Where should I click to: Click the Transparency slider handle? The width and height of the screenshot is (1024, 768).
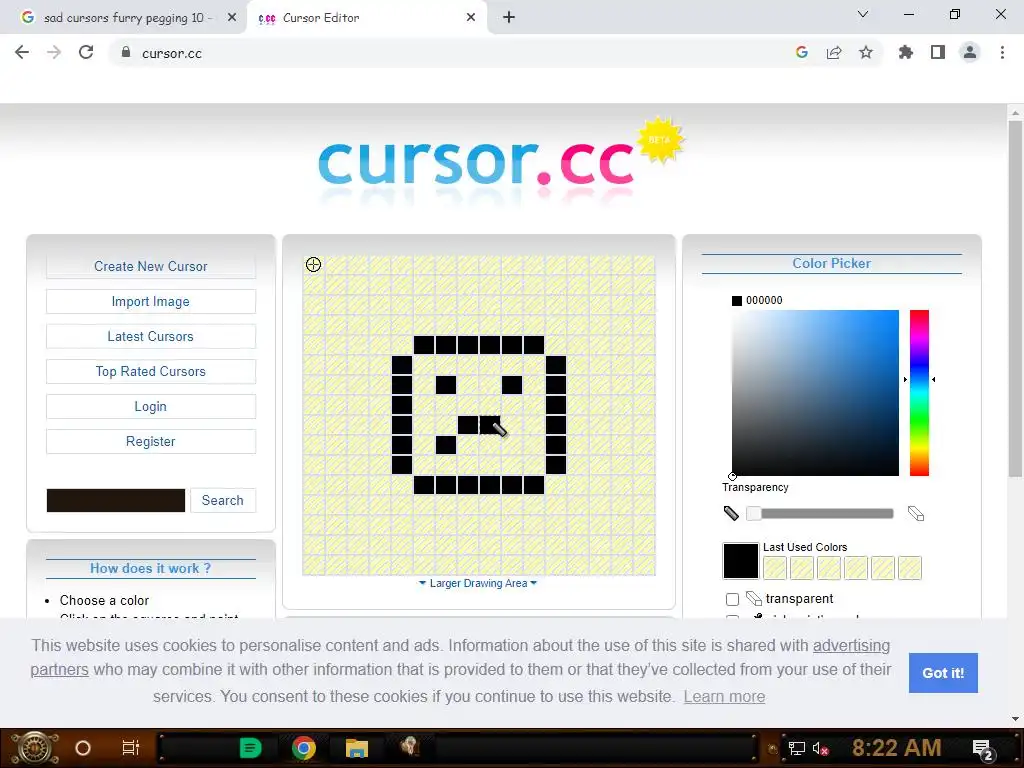[x=754, y=513]
